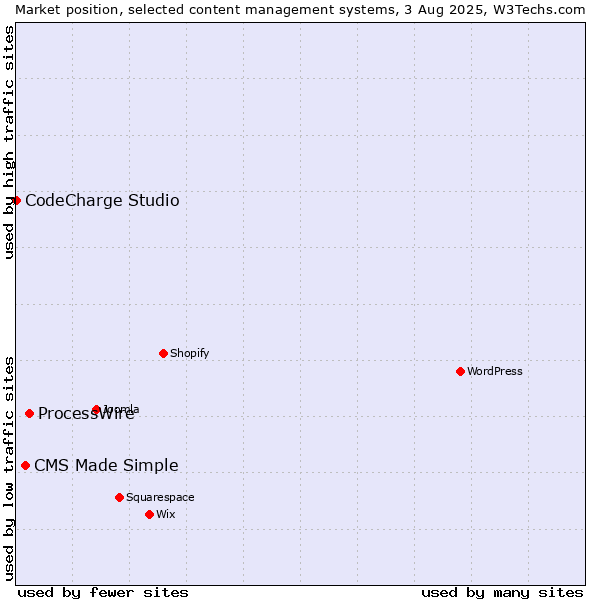Image resolution: width=600 pixels, height=600 pixels.
Task: Click the Joomla red marker
Action: pyautogui.click(x=96, y=409)
